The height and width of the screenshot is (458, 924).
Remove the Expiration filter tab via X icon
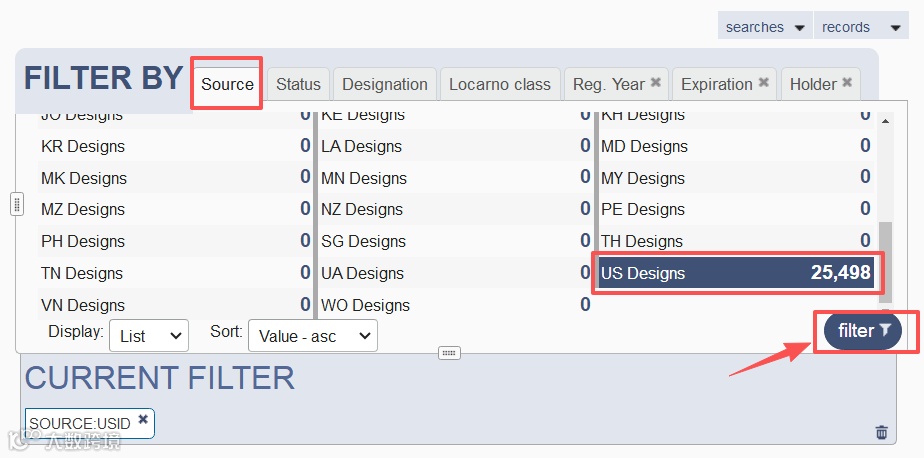pyautogui.click(x=763, y=83)
